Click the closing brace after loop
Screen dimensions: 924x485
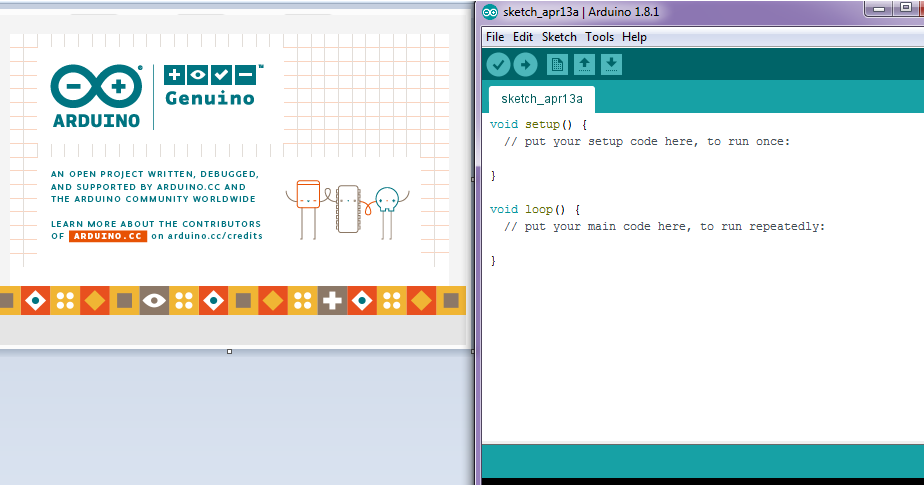coord(493,260)
